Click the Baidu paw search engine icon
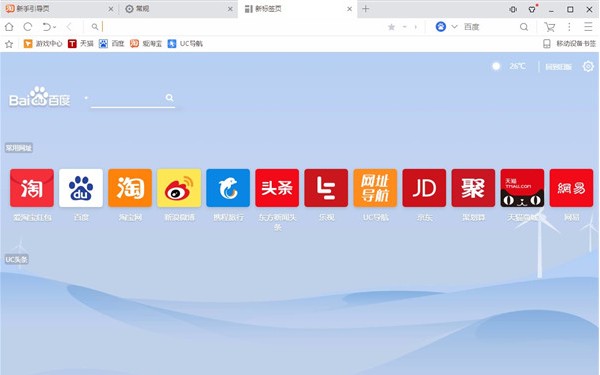 point(441,26)
